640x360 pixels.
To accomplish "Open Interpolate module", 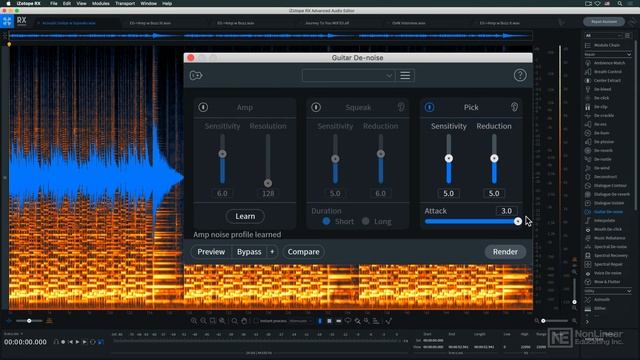I will pyautogui.click(x=600, y=220).
